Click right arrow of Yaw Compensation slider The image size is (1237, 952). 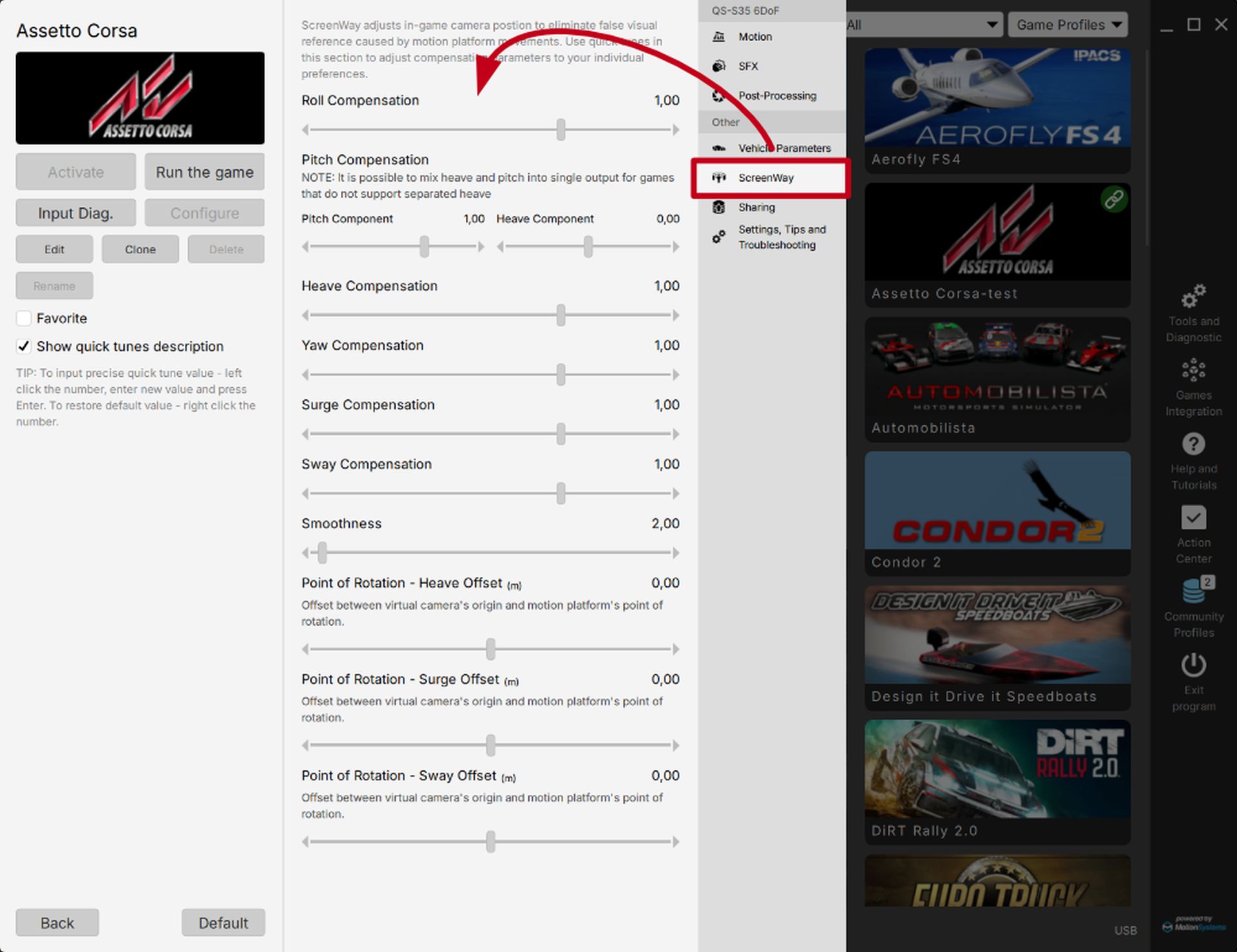click(675, 375)
